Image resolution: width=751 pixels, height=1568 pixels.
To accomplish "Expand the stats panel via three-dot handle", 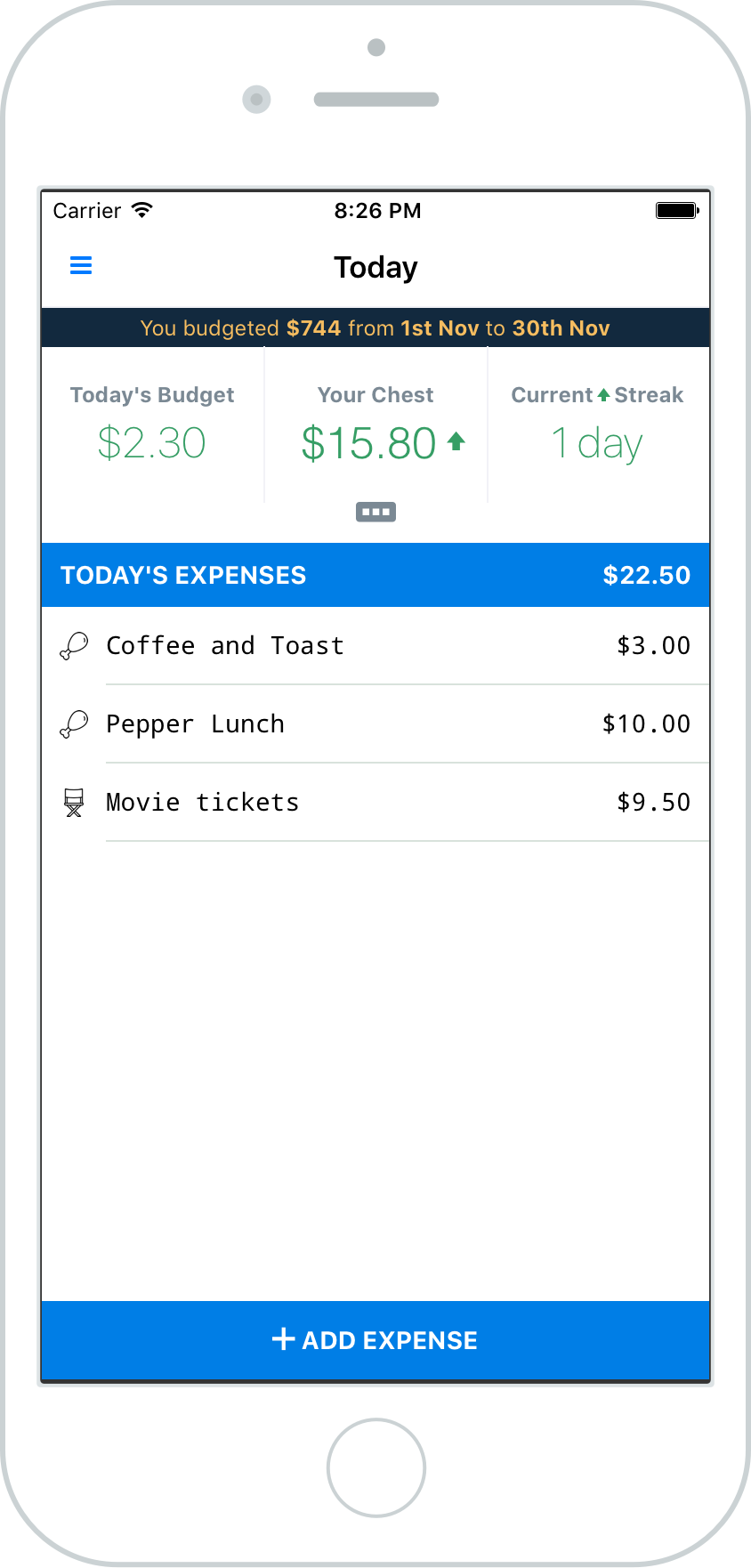I will [375, 512].
